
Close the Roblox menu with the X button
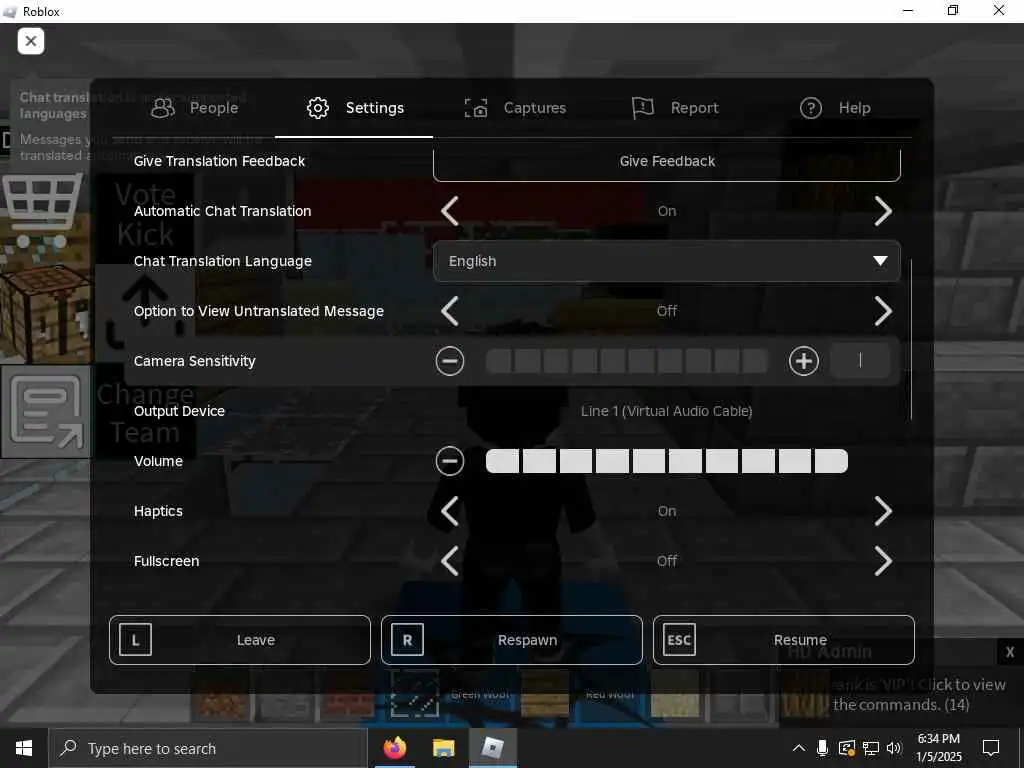click(x=31, y=41)
